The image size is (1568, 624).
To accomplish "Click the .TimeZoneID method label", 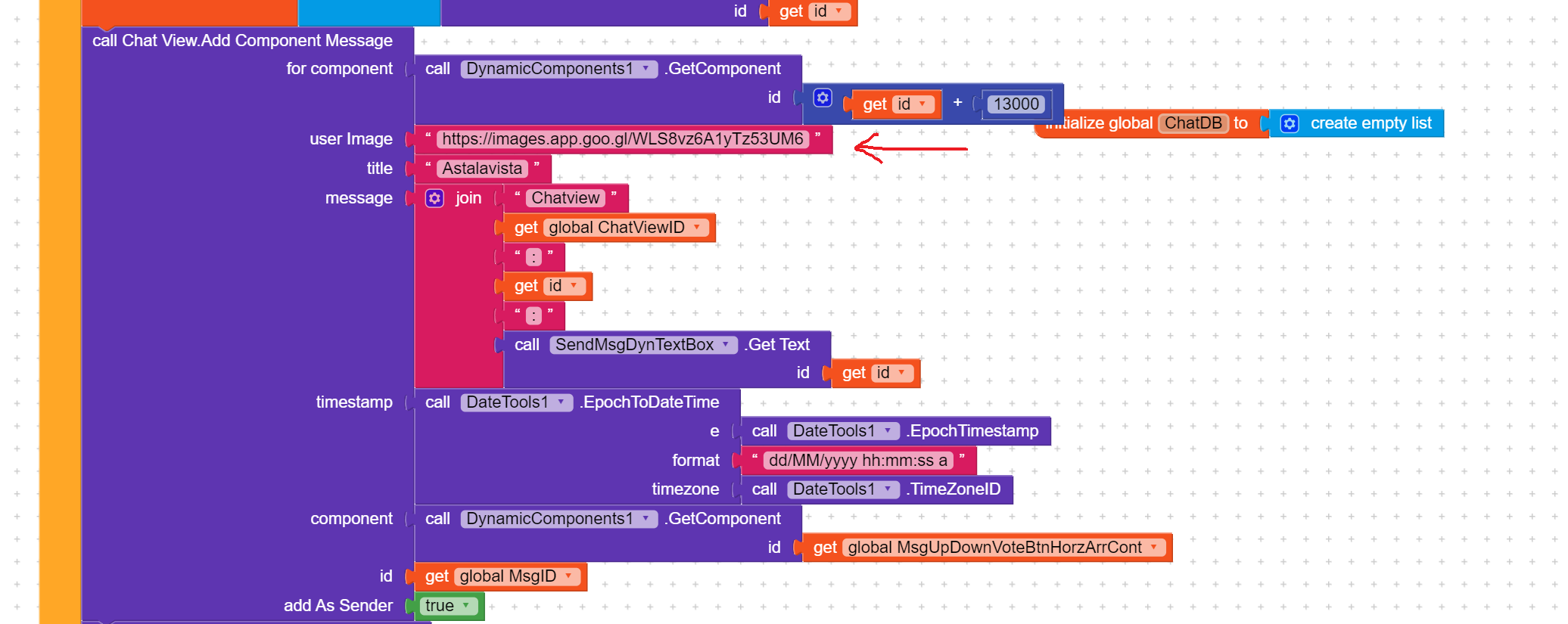I will coord(954,489).
